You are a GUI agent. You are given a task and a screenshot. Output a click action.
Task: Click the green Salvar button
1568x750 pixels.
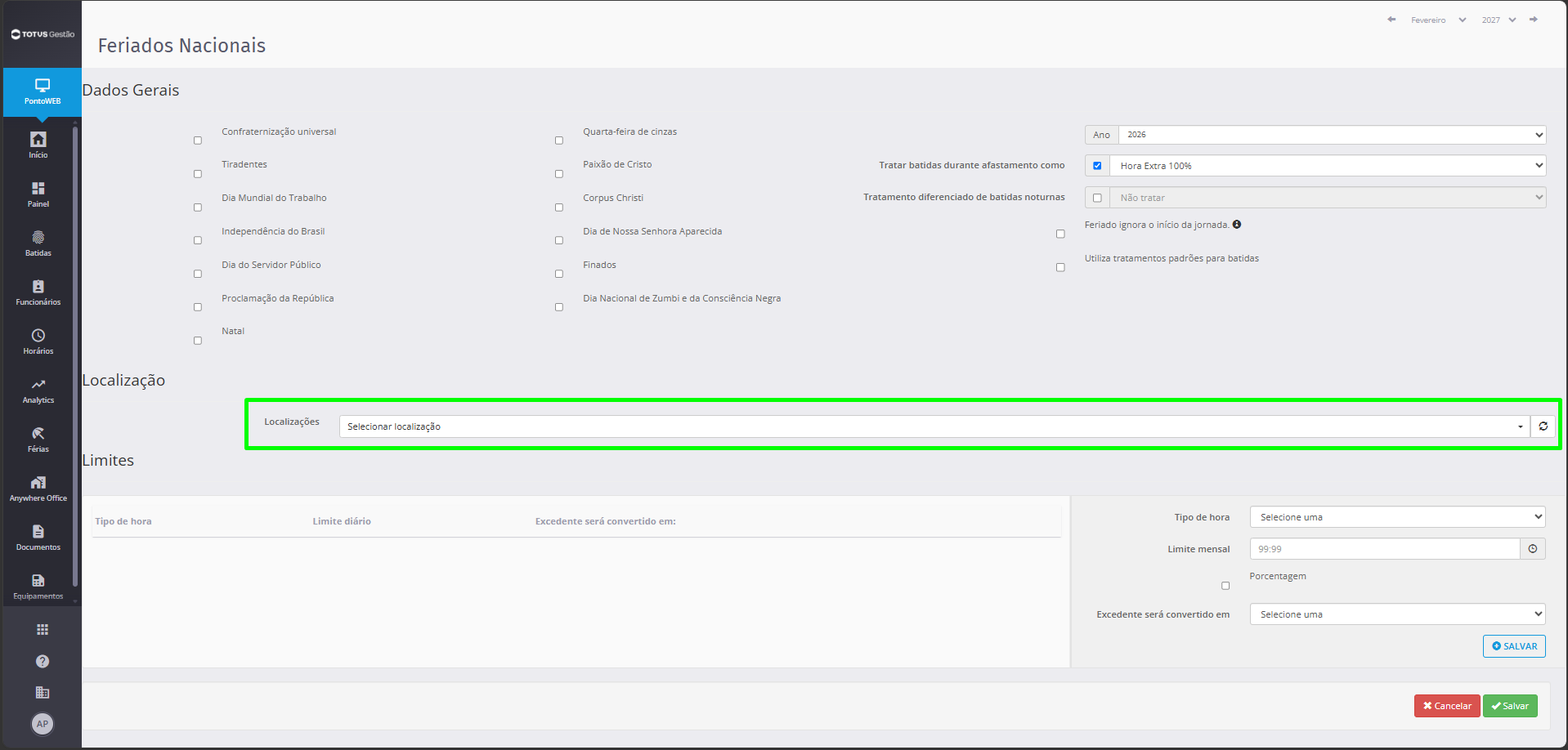1510,706
